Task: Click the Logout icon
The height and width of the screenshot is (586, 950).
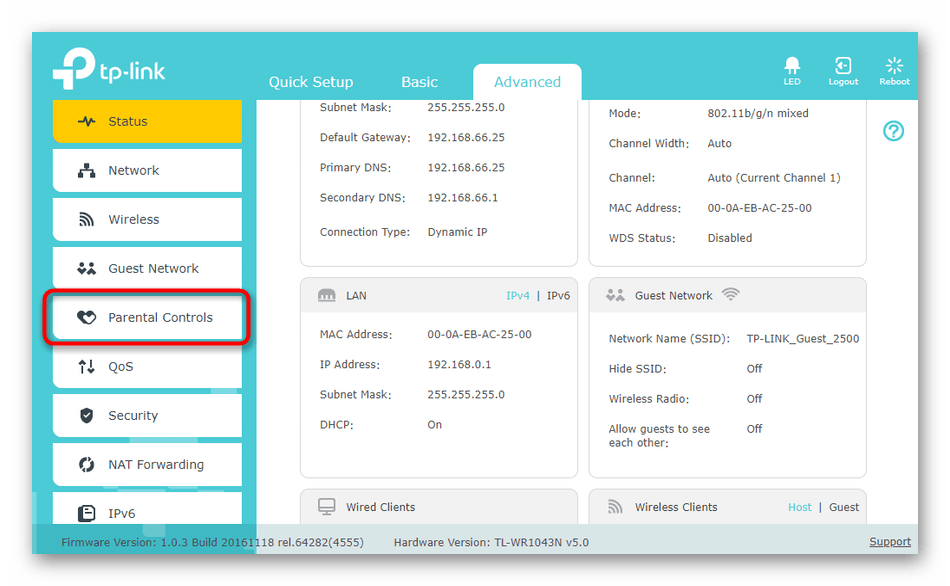Action: pyautogui.click(x=843, y=67)
